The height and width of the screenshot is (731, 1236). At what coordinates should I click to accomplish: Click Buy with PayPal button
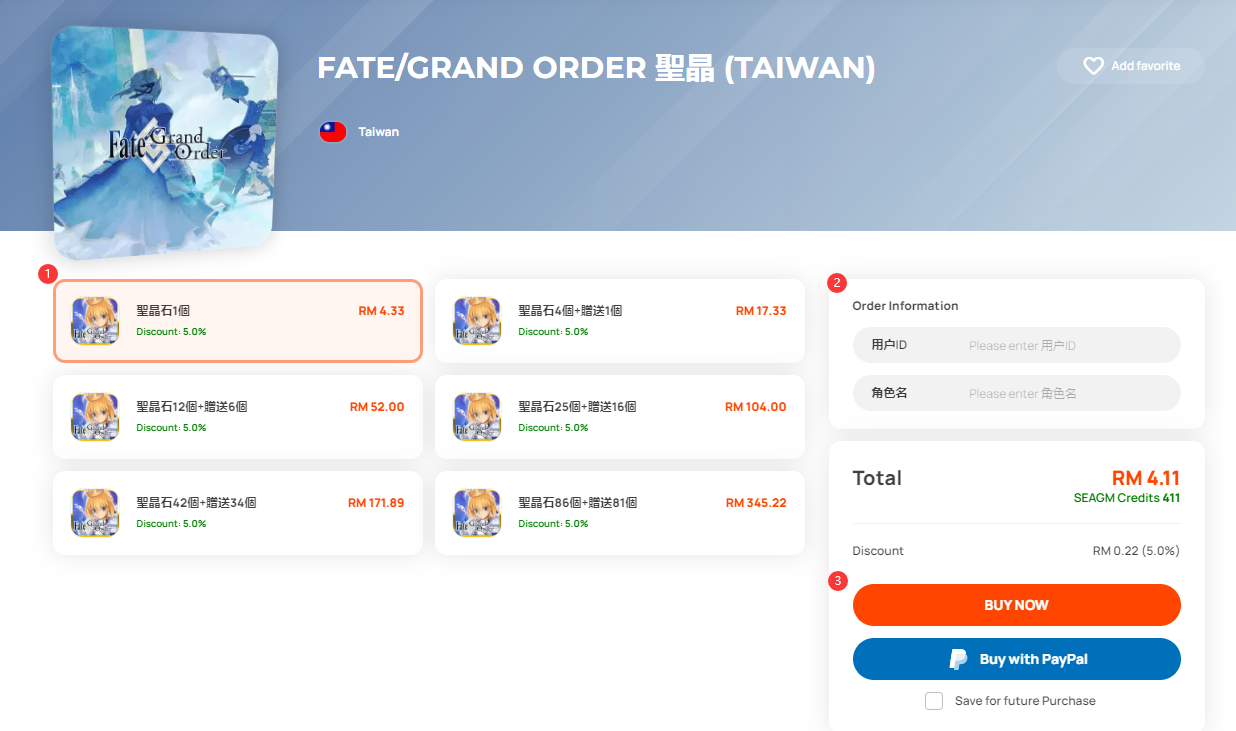tap(1016, 659)
